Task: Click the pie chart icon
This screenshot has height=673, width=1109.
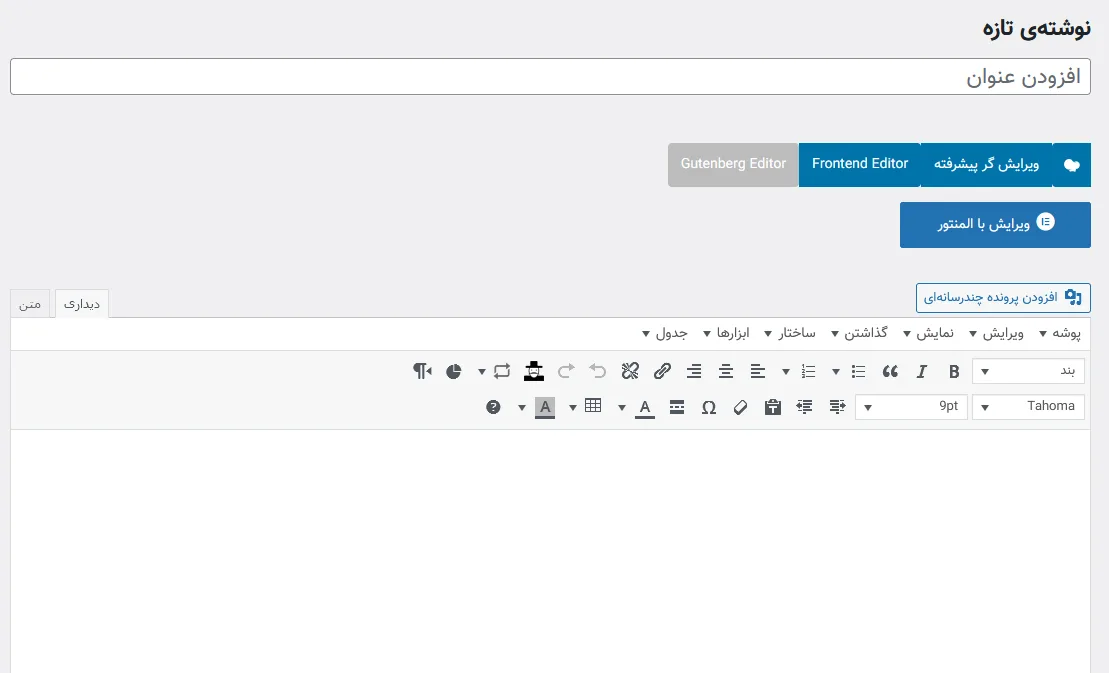Action: tap(453, 371)
